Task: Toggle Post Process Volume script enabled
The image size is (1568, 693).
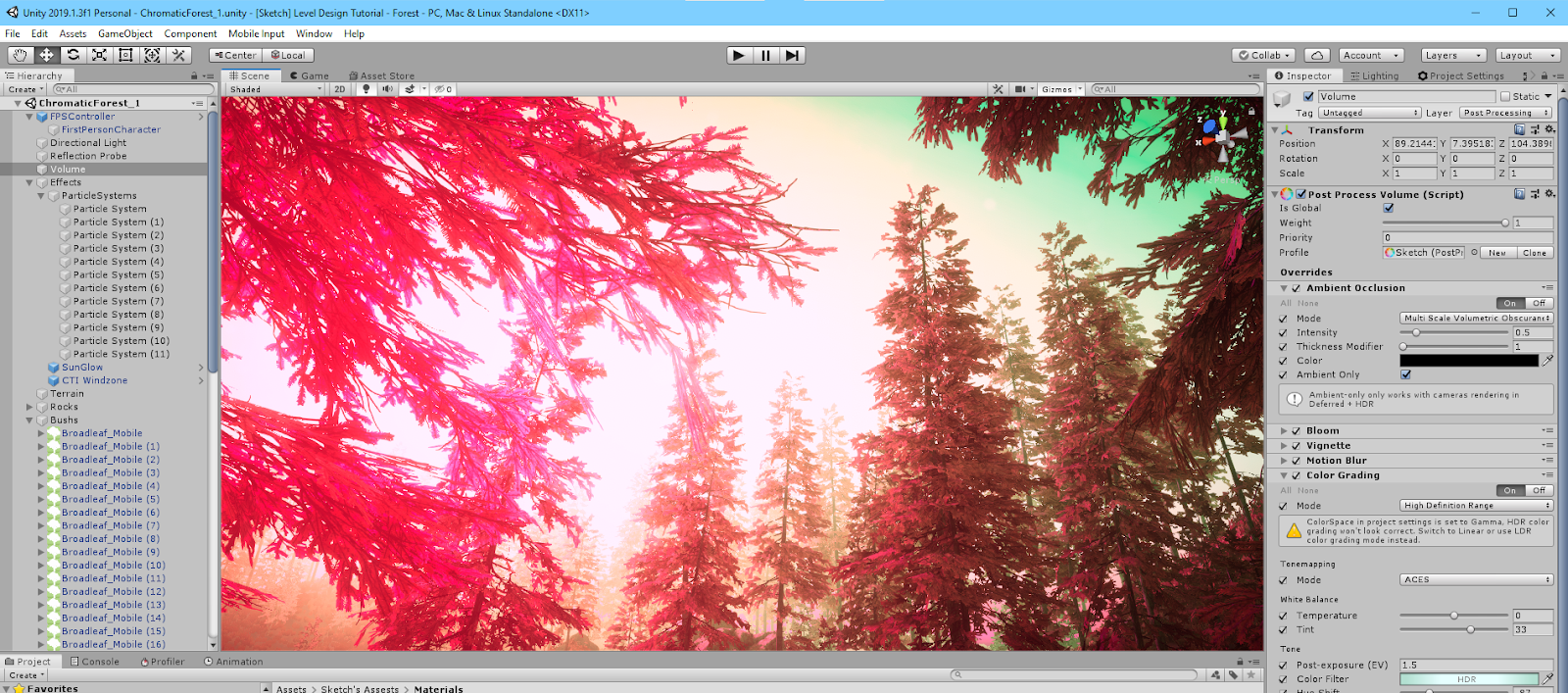Action: coord(1301,194)
